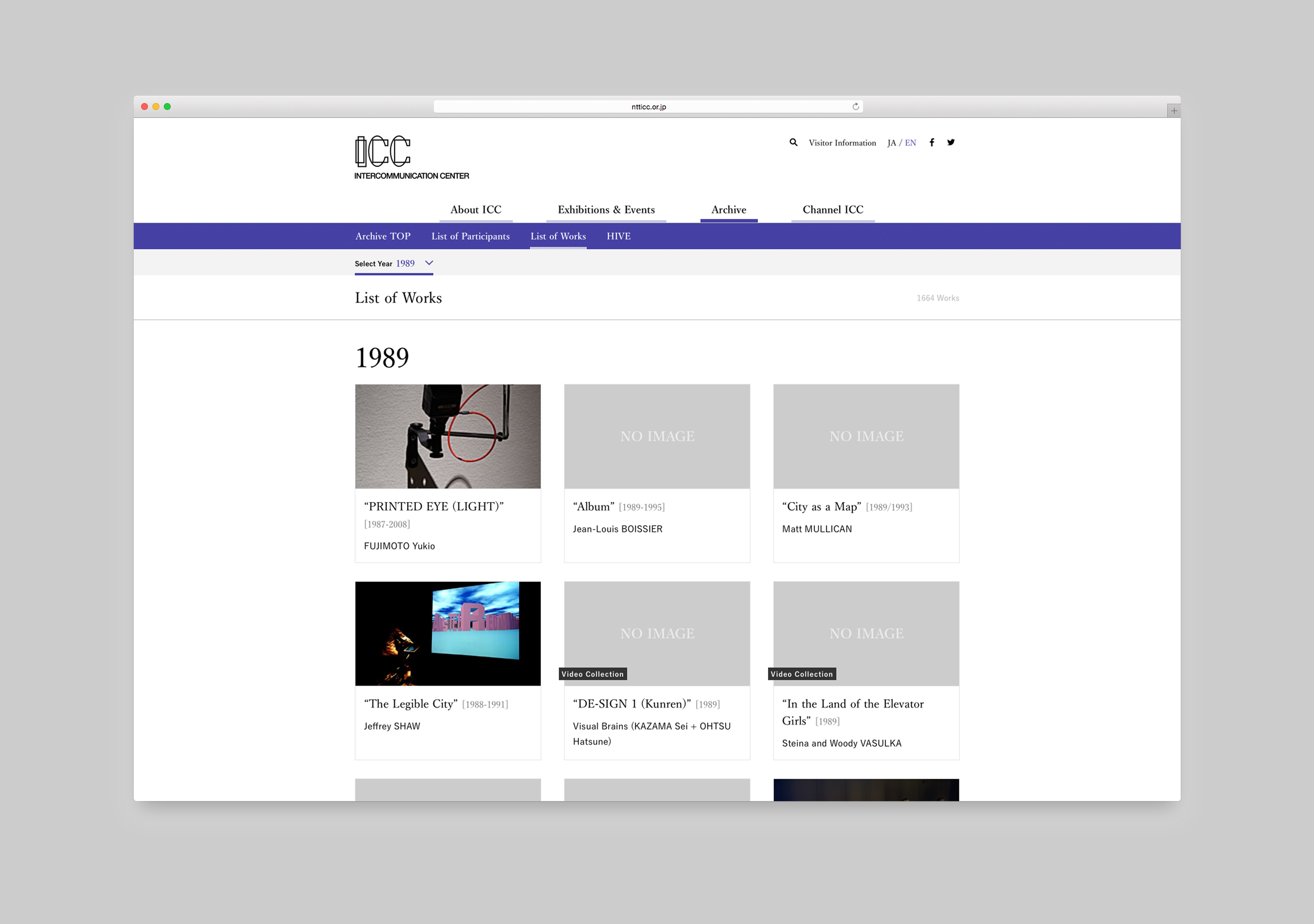Select the List of Participants tab
This screenshot has width=1314, height=924.
tap(470, 236)
